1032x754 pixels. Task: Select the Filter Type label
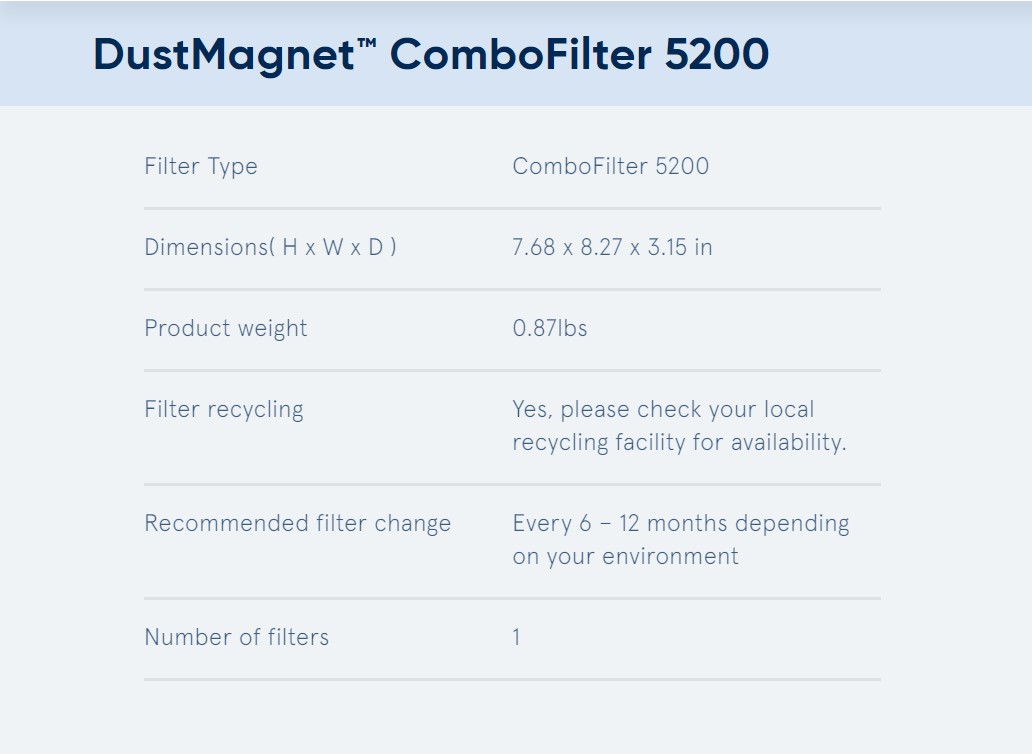pyautogui.click(x=201, y=166)
